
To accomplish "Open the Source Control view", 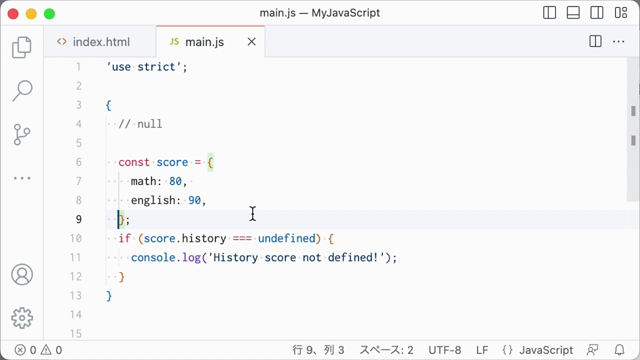I will tap(22, 134).
